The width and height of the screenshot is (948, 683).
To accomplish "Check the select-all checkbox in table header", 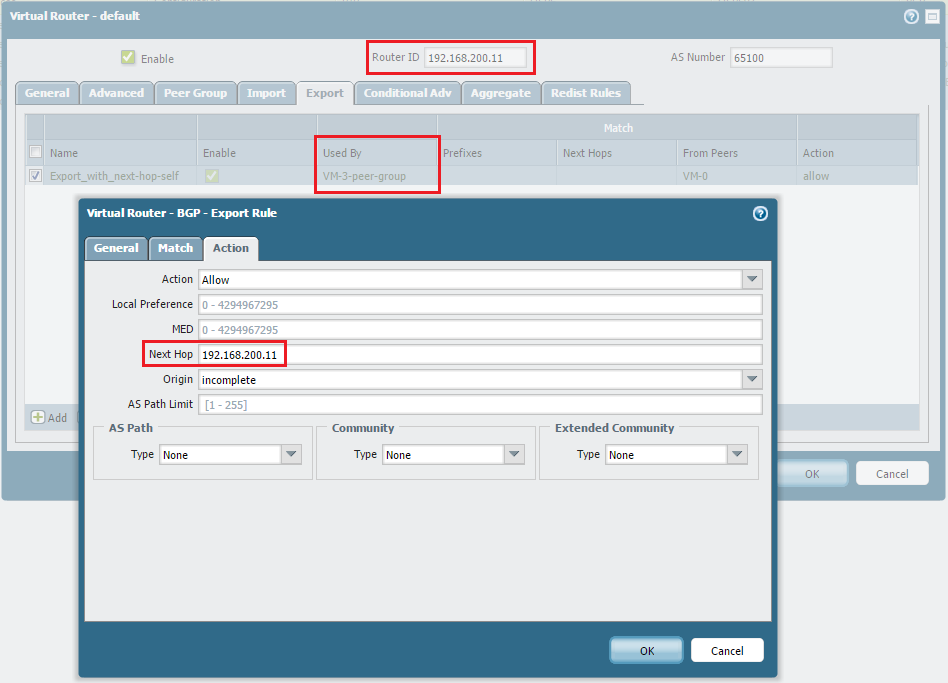I will tap(35, 153).
